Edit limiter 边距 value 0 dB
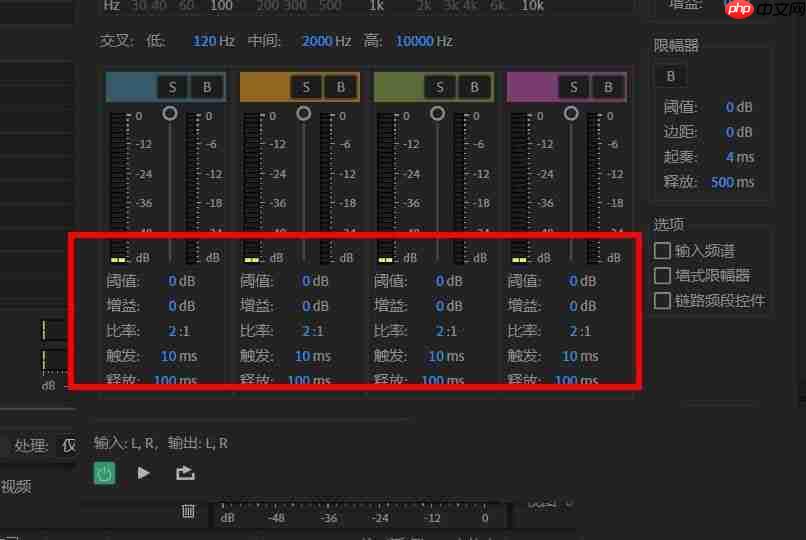This screenshot has height=540, width=806. pos(739,132)
